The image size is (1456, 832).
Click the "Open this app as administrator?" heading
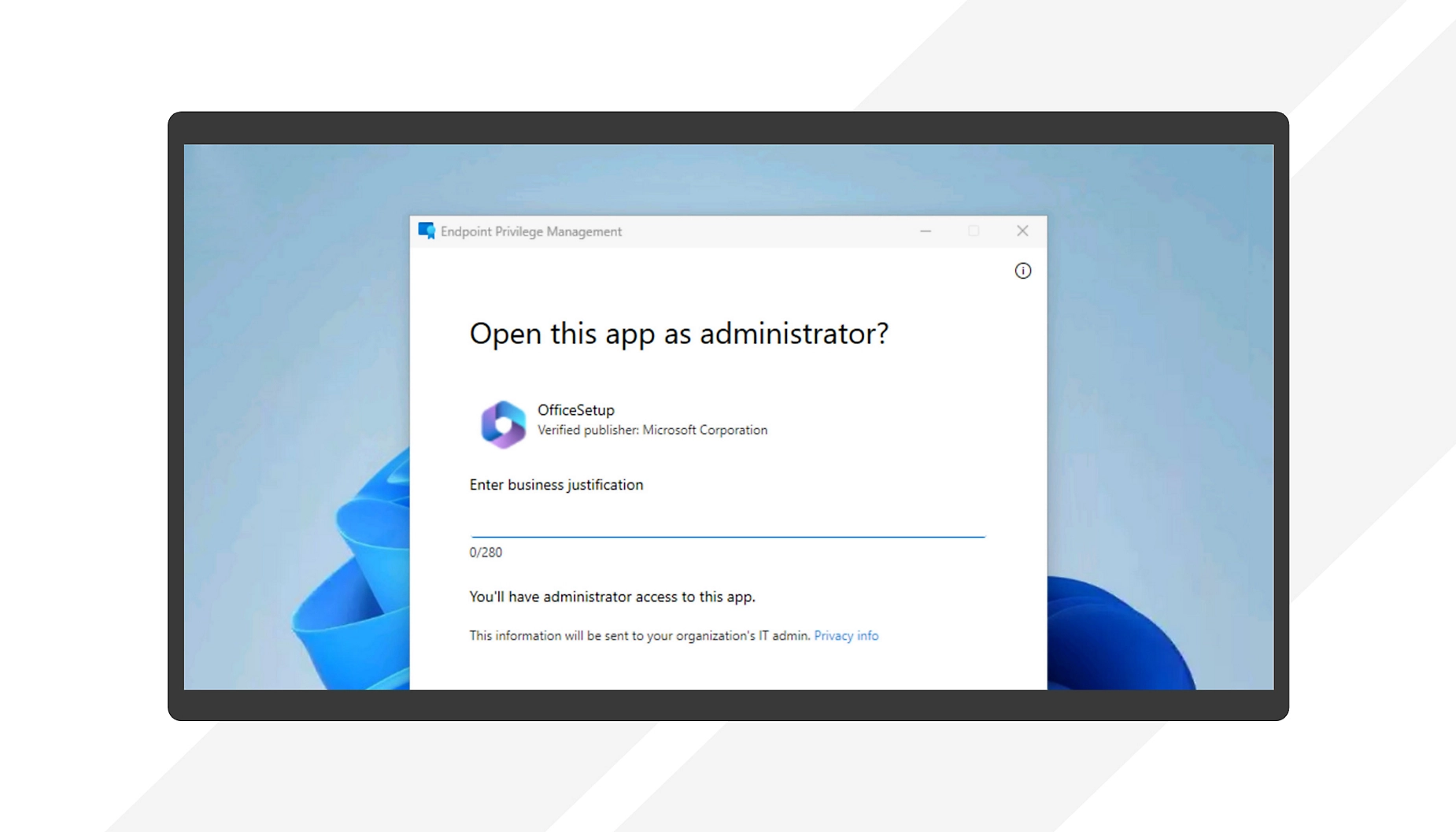click(x=678, y=334)
